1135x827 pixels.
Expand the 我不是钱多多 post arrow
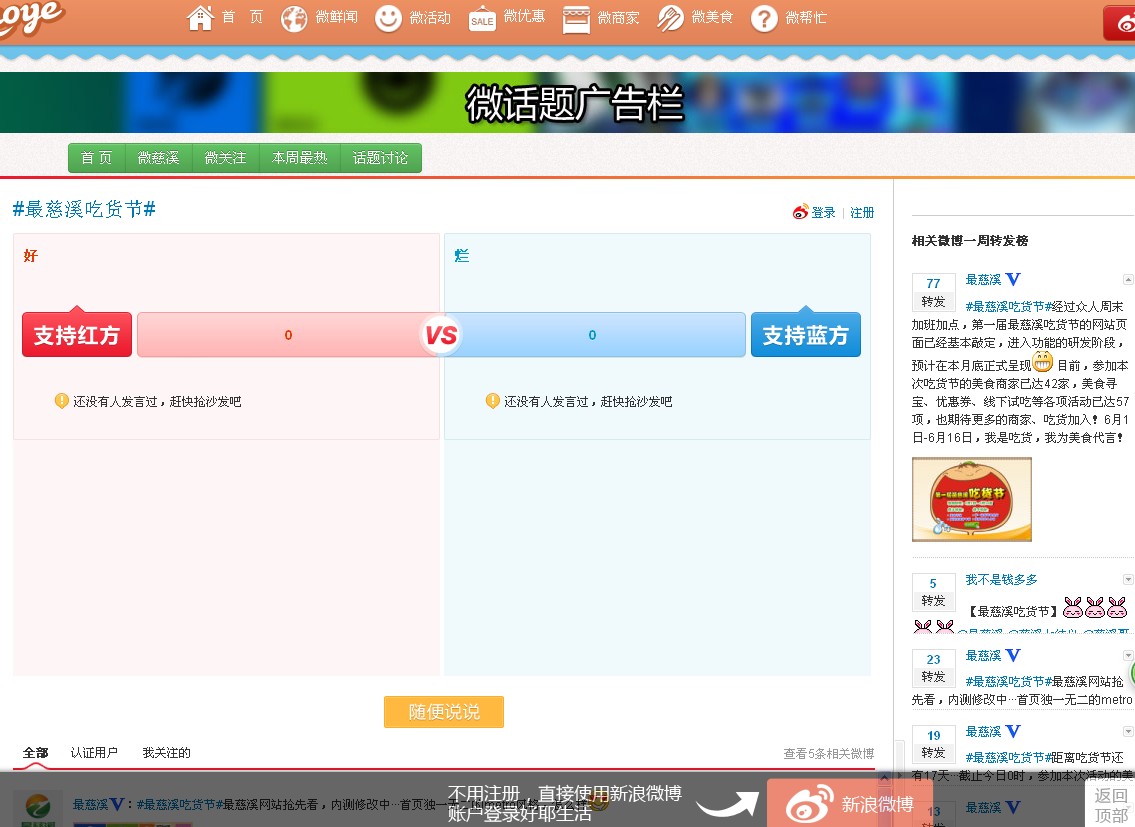tap(1128, 579)
